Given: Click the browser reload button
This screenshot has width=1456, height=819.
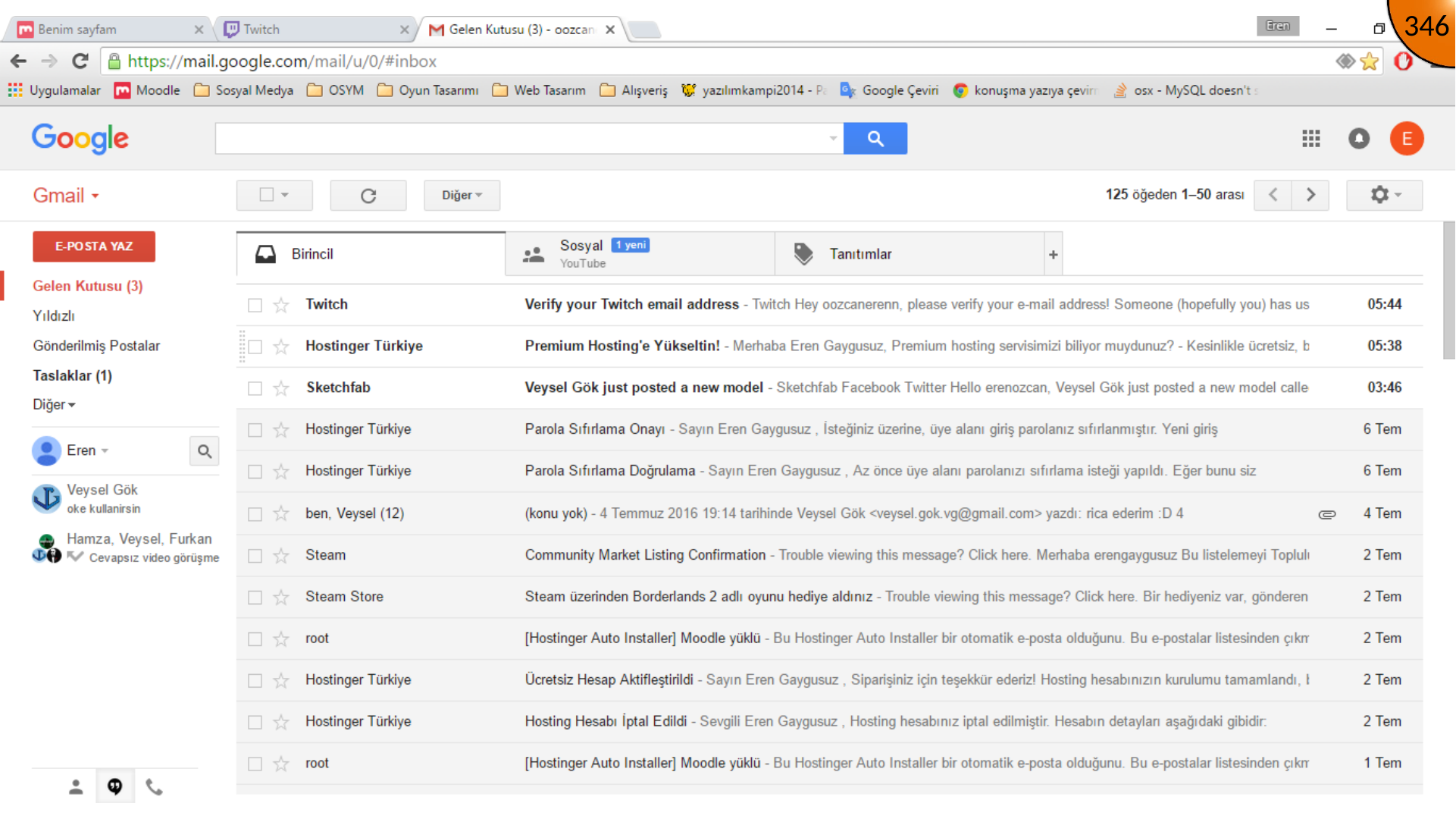Looking at the screenshot, I should pyautogui.click(x=80, y=61).
